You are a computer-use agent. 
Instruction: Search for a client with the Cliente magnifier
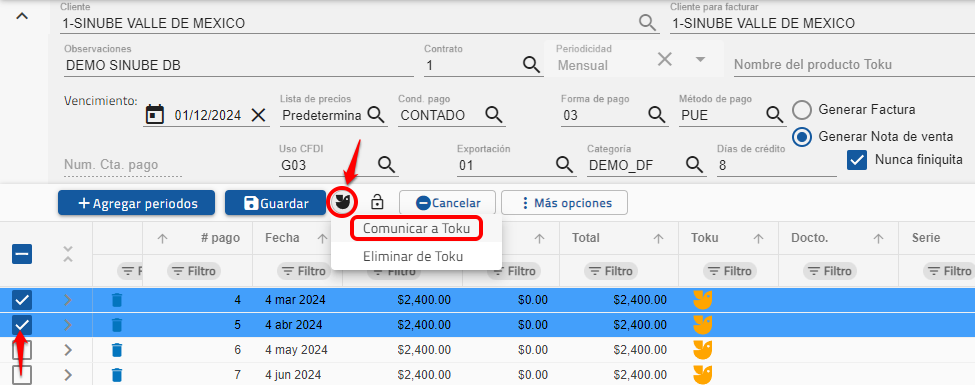coord(647,23)
